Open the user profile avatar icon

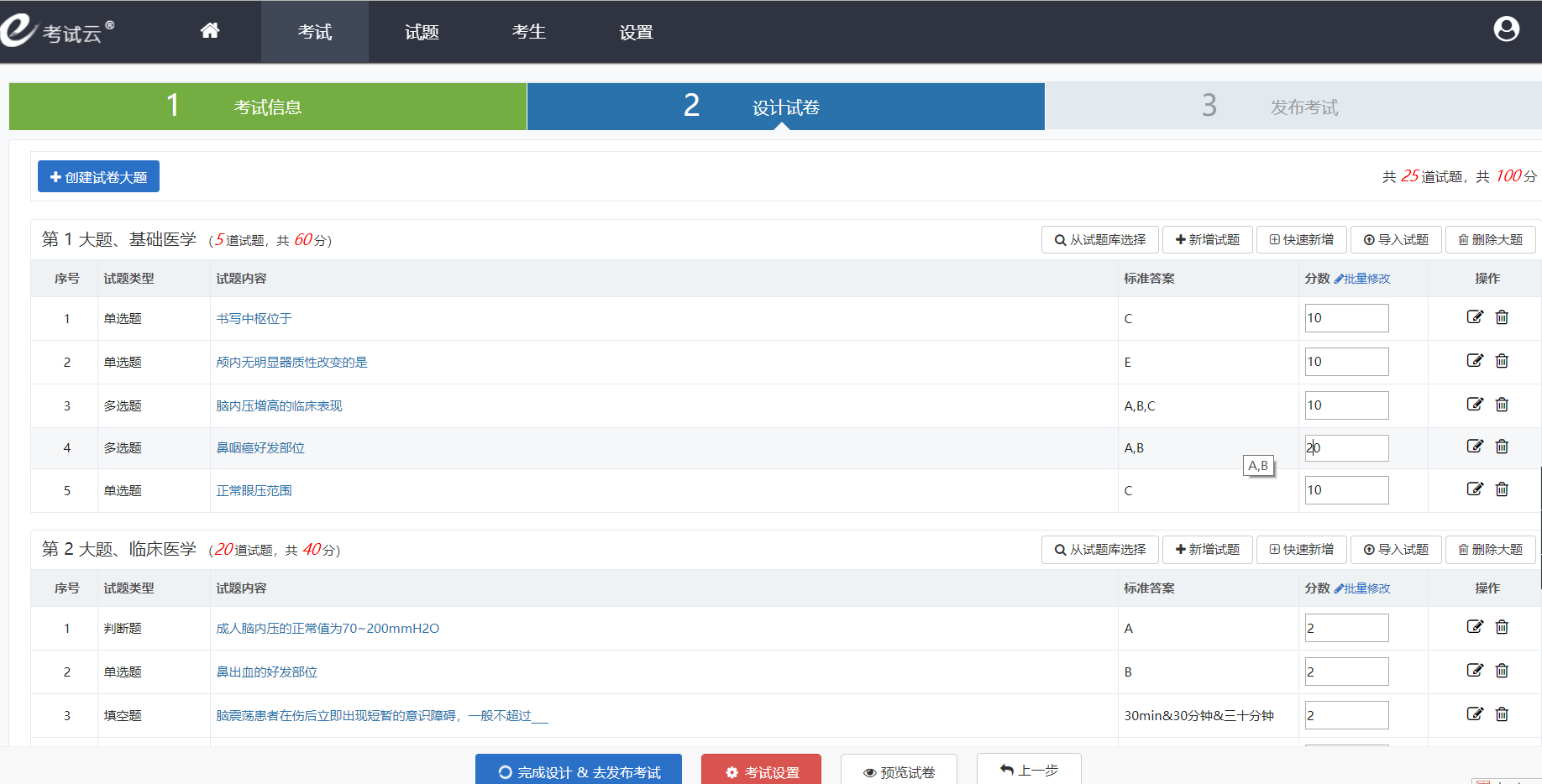1506,29
